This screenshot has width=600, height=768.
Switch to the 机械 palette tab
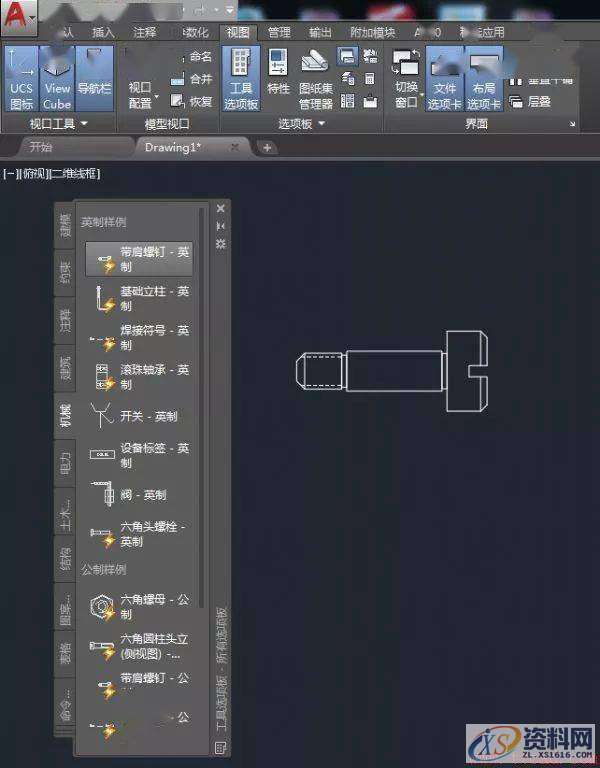click(x=65, y=415)
